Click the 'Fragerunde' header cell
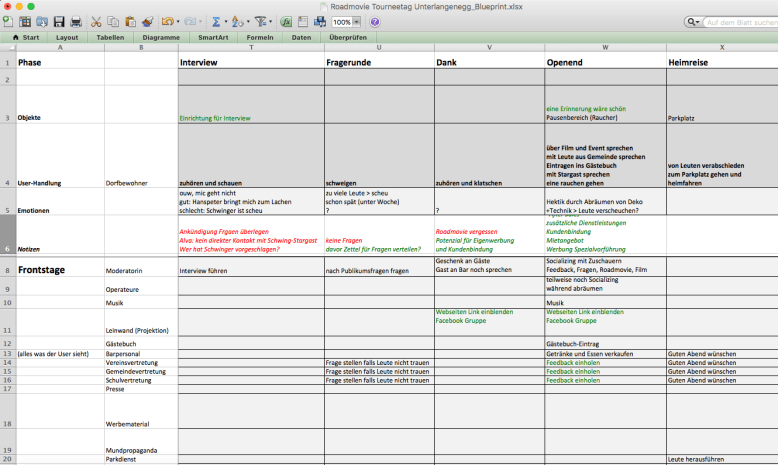 click(x=379, y=62)
